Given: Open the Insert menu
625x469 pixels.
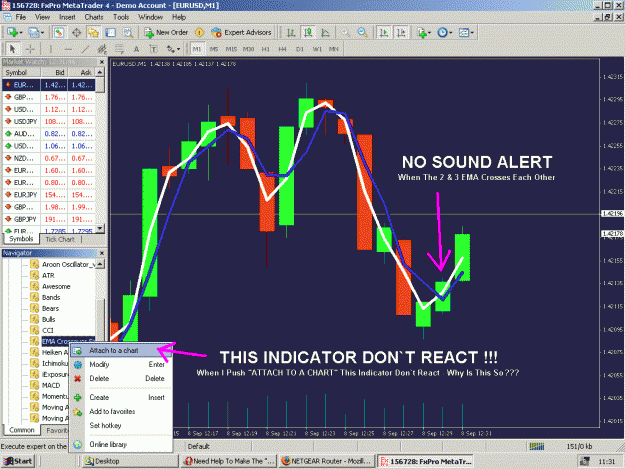Looking at the screenshot, I should (x=67, y=17).
